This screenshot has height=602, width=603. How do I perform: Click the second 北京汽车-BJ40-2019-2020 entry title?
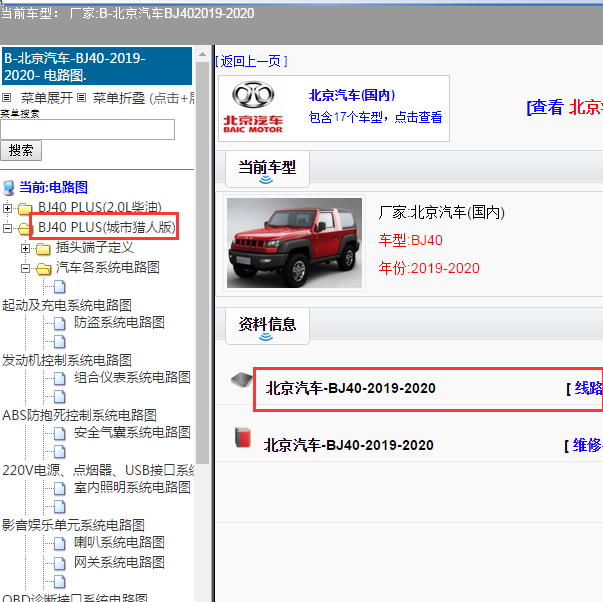click(348, 445)
